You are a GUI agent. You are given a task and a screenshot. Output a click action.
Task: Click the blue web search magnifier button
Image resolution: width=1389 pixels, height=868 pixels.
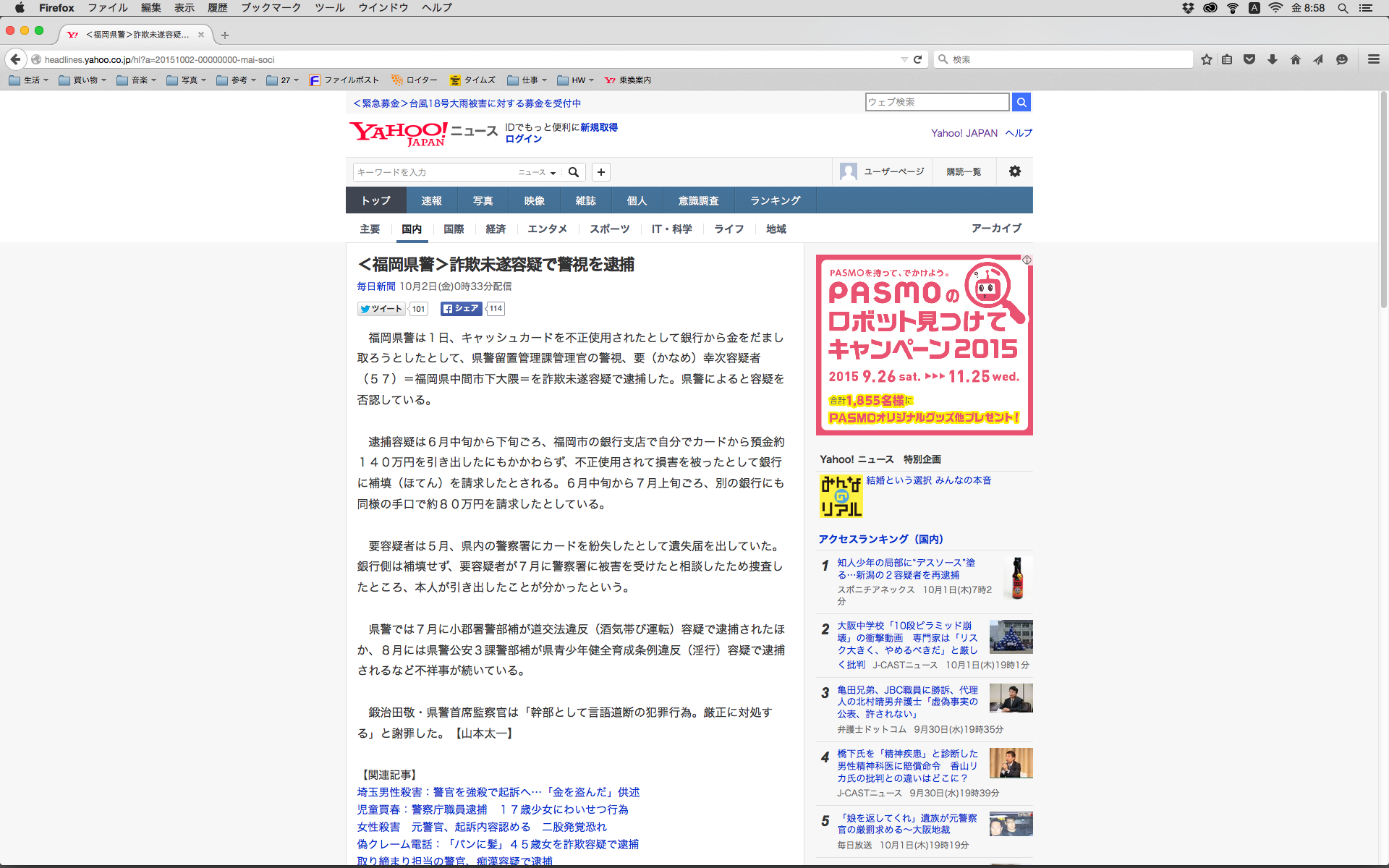[1021, 102]
